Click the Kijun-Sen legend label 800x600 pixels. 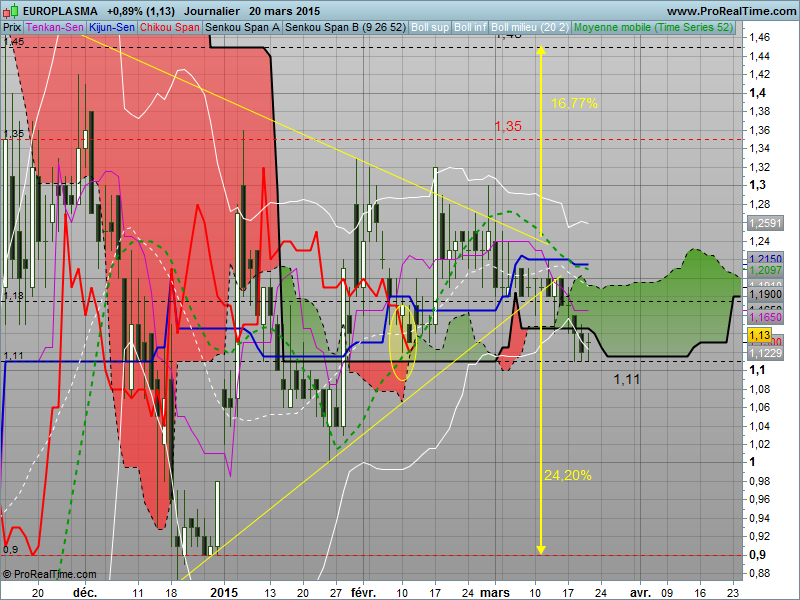coord(111,27)
